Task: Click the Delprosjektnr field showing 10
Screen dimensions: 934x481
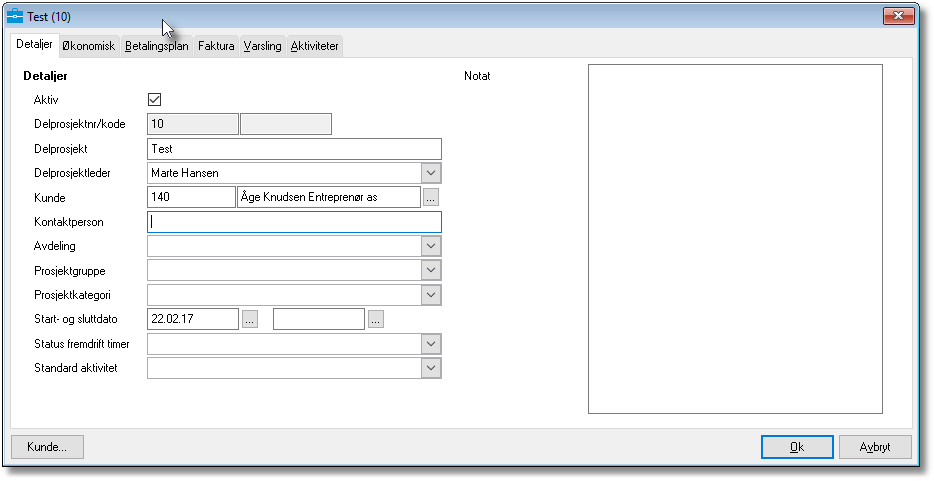Action: click(x=192, y=124)
